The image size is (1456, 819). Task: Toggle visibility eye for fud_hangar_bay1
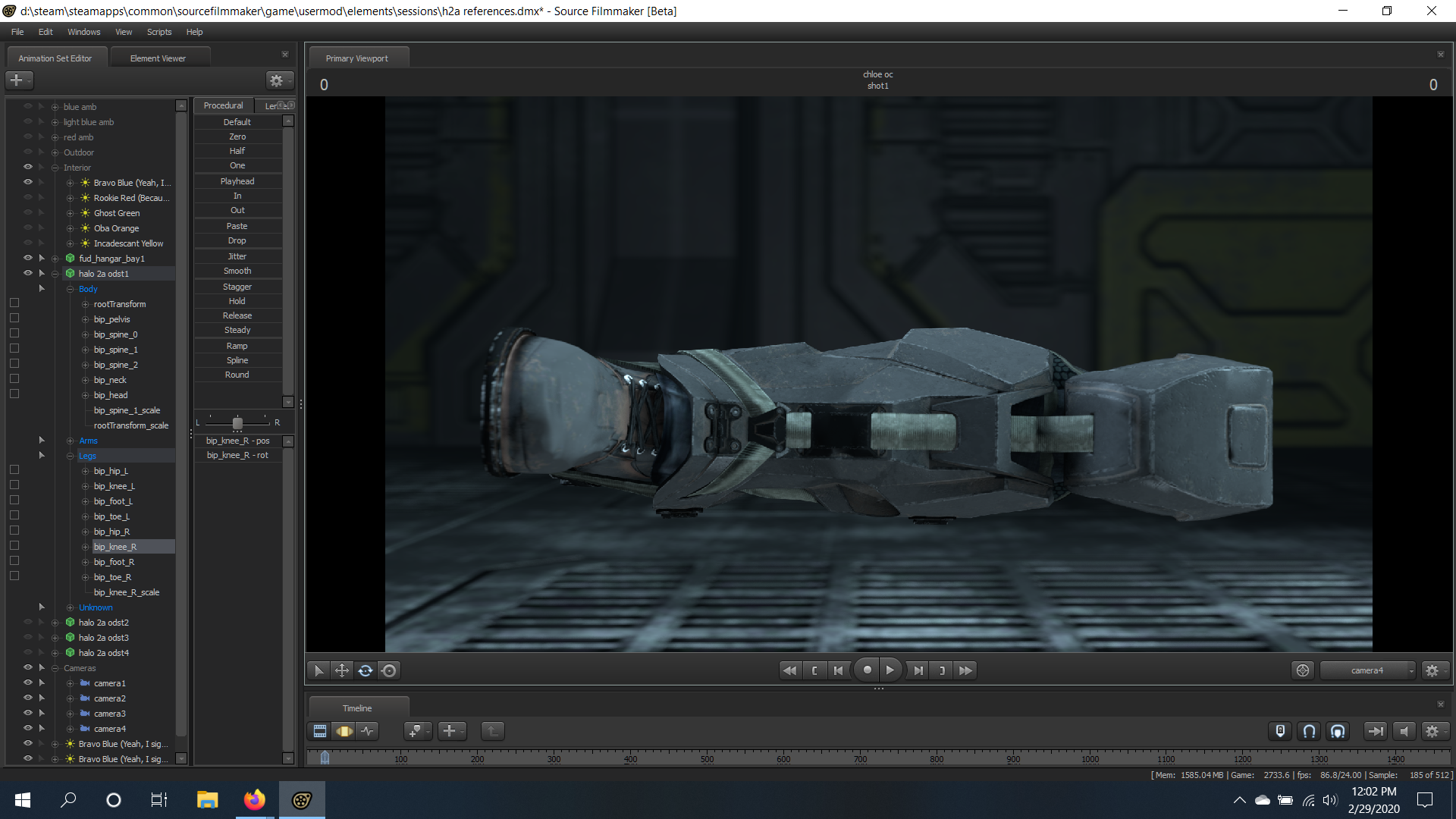(x=28, y=258)
